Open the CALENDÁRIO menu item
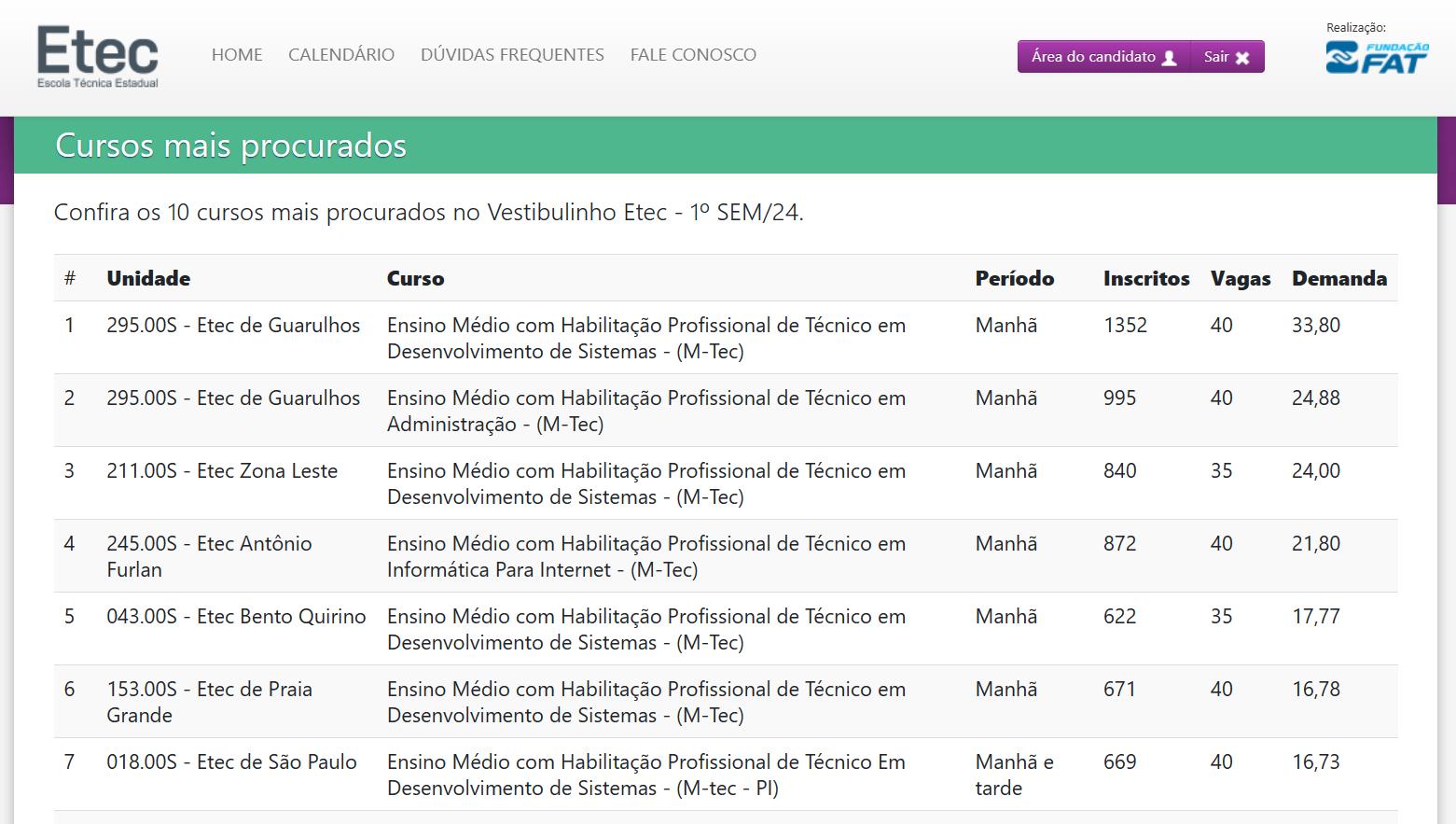Image resolution: width=1456 pixels, height=824 pixels. [x=341, y=55]
